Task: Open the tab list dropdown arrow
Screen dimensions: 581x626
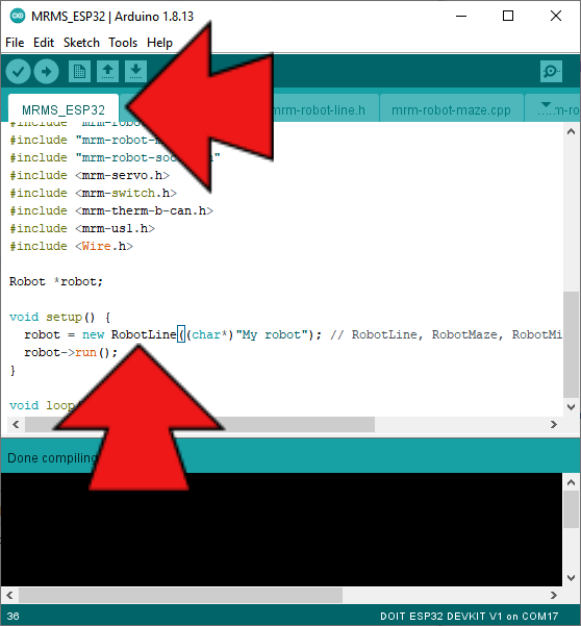Action: pyautogui.click(x=545, y=105)
